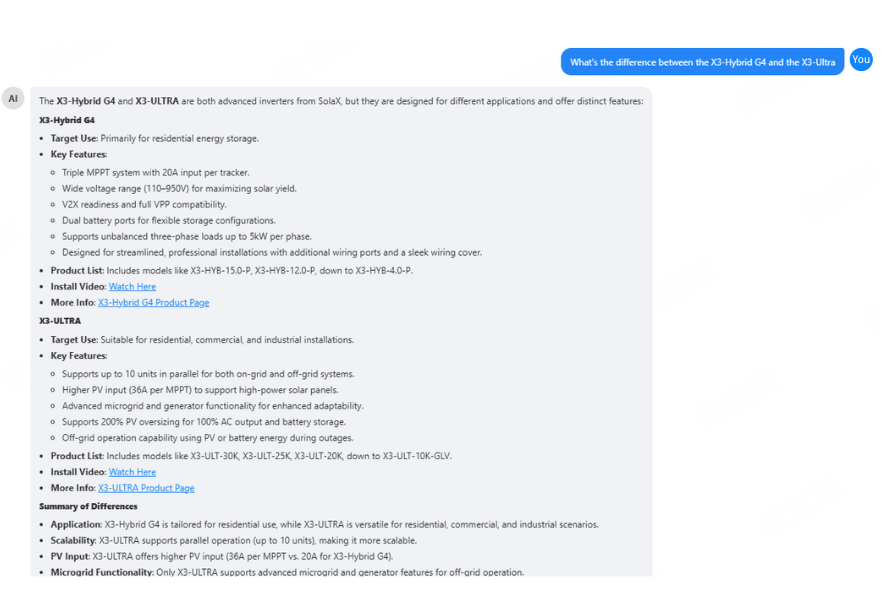Click the Off-grid operation capability bullet

[207, 438]
